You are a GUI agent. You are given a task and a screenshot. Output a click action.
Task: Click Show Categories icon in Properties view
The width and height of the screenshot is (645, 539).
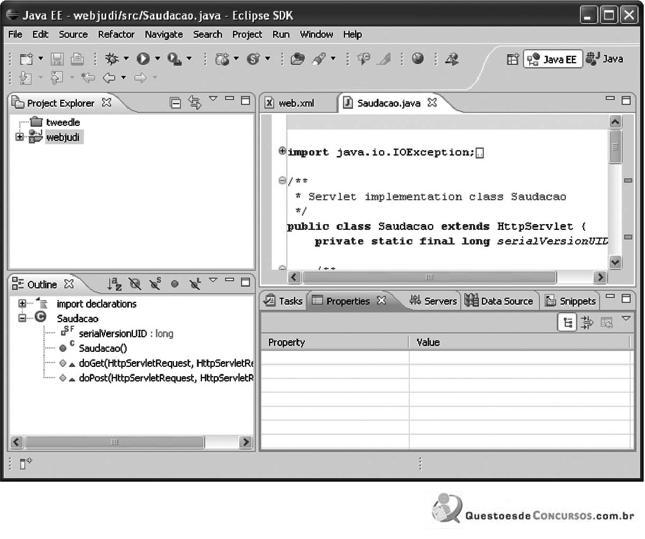pyautogui.click(x=567, y=323)
